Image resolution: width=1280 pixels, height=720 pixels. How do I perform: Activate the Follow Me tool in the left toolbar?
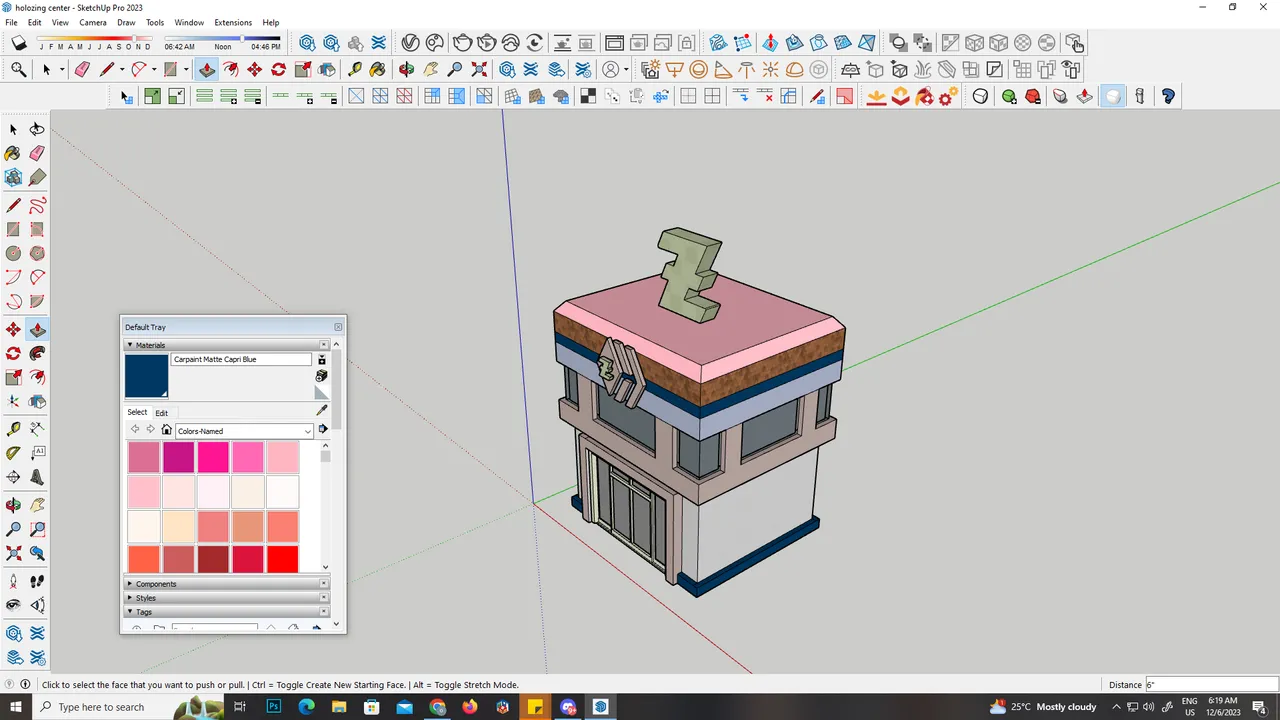37,353
